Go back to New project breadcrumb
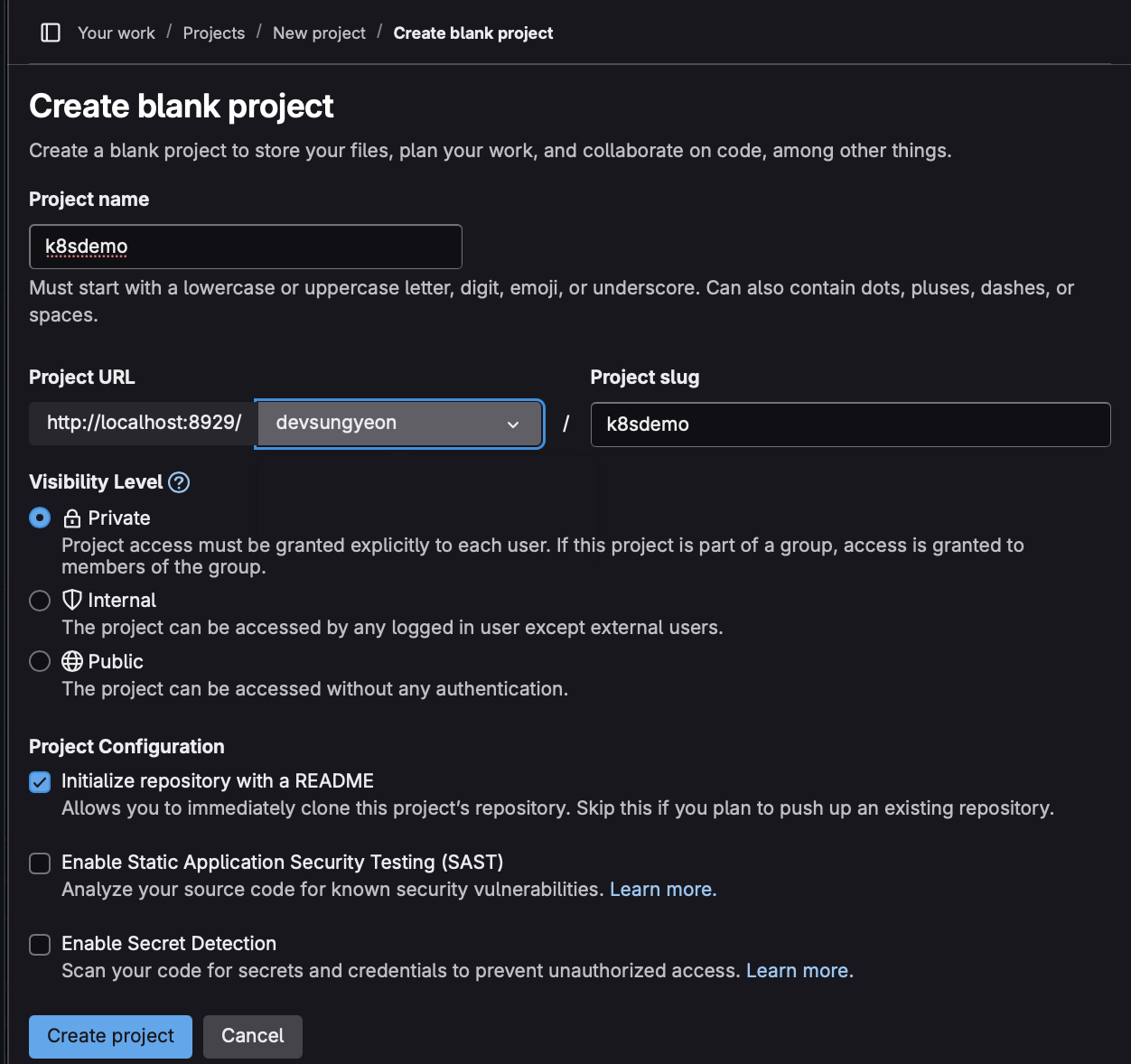 point(319,33)
